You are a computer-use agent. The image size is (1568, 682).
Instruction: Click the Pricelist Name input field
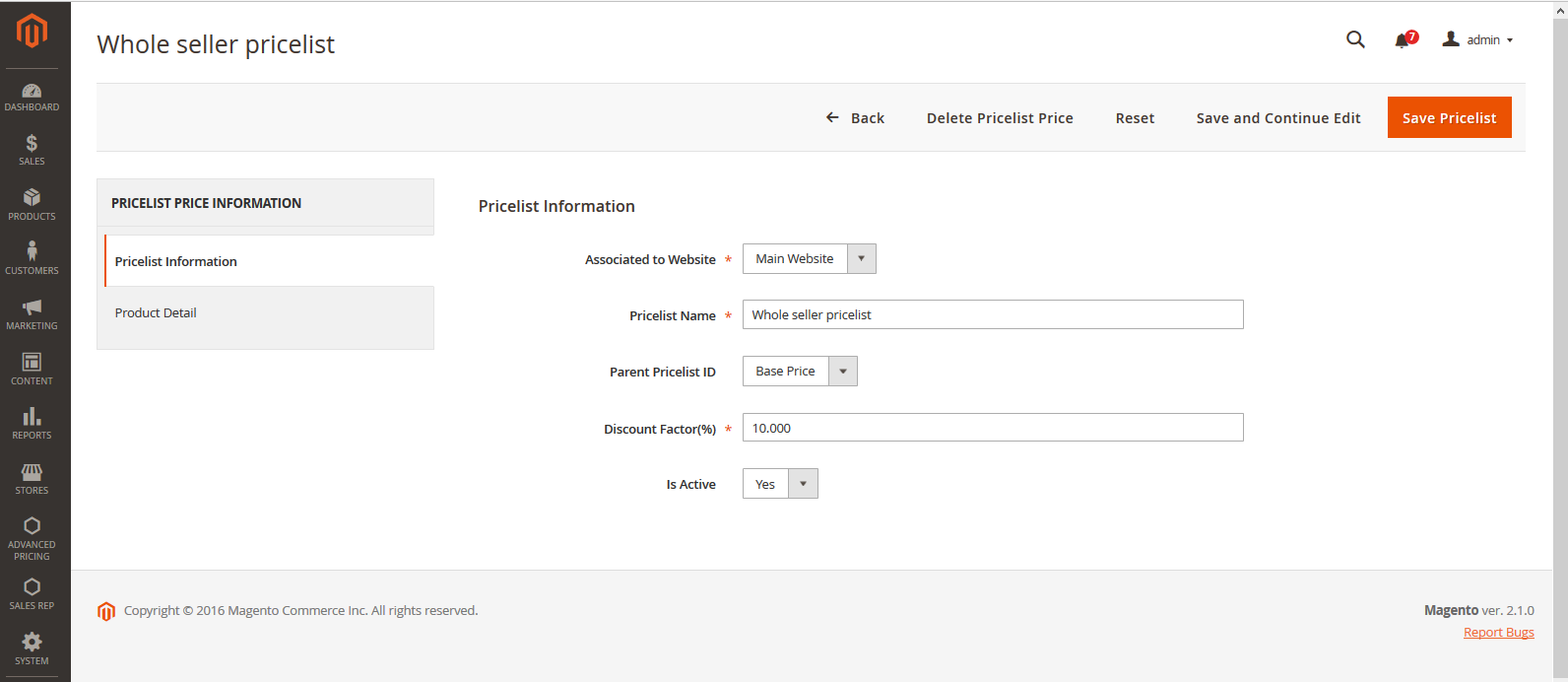coord(993,314)
